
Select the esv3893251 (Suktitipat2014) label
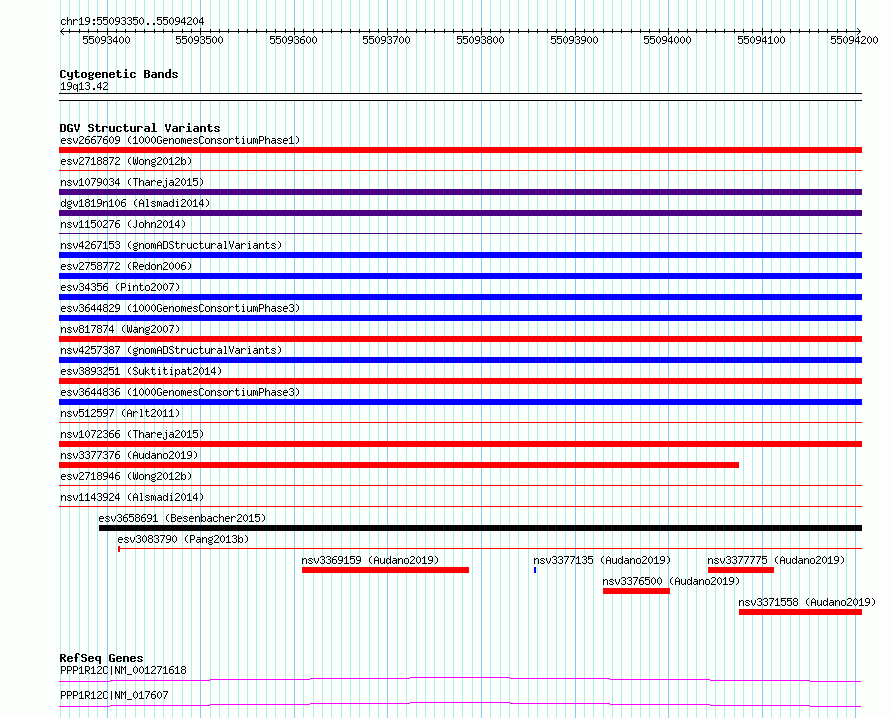pyautogui.click(x=141, y=371)
